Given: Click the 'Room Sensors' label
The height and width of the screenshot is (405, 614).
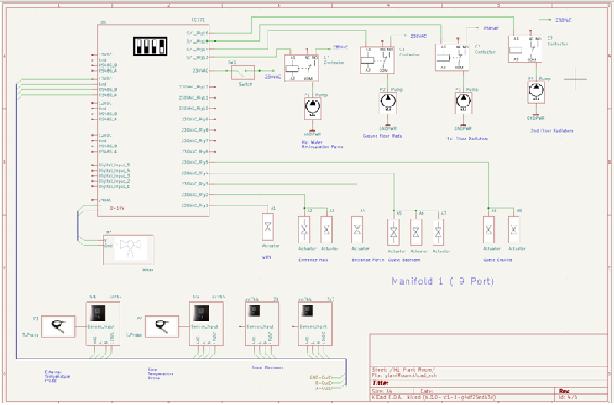Looking at the screenshot, I should (267, 368).
